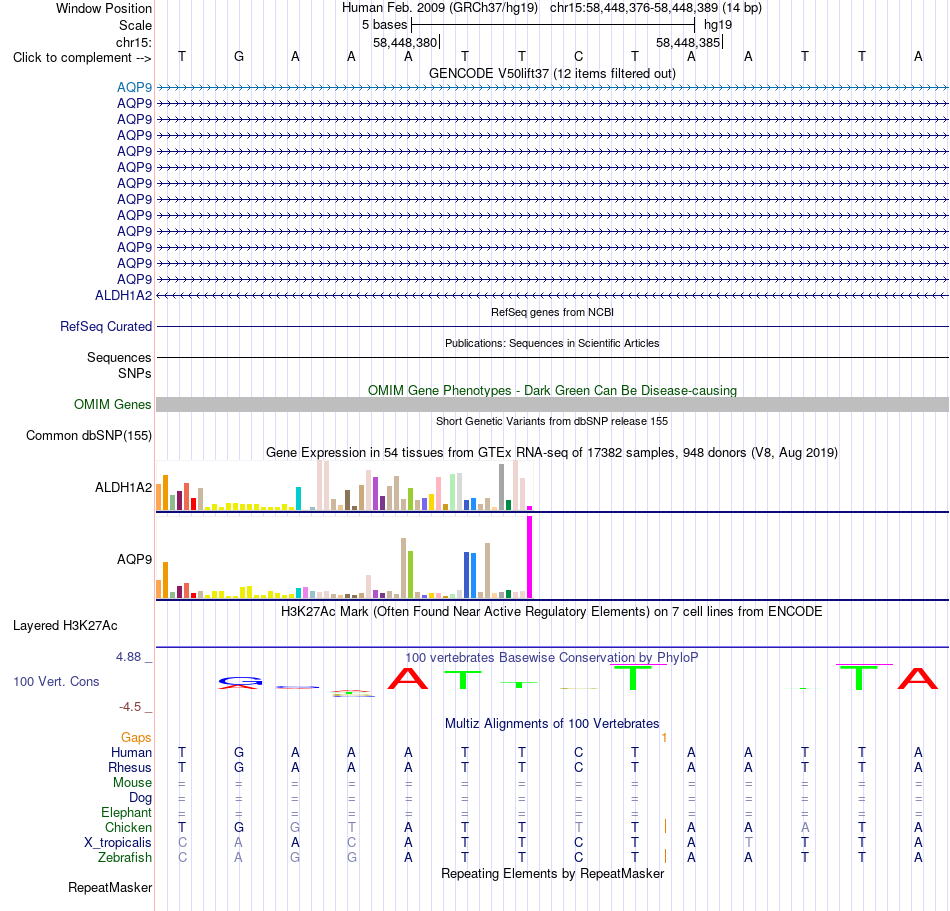
Task: Open the ALDH1A2 transcript in the GENCODE track
Action: (x=124, y=296)
